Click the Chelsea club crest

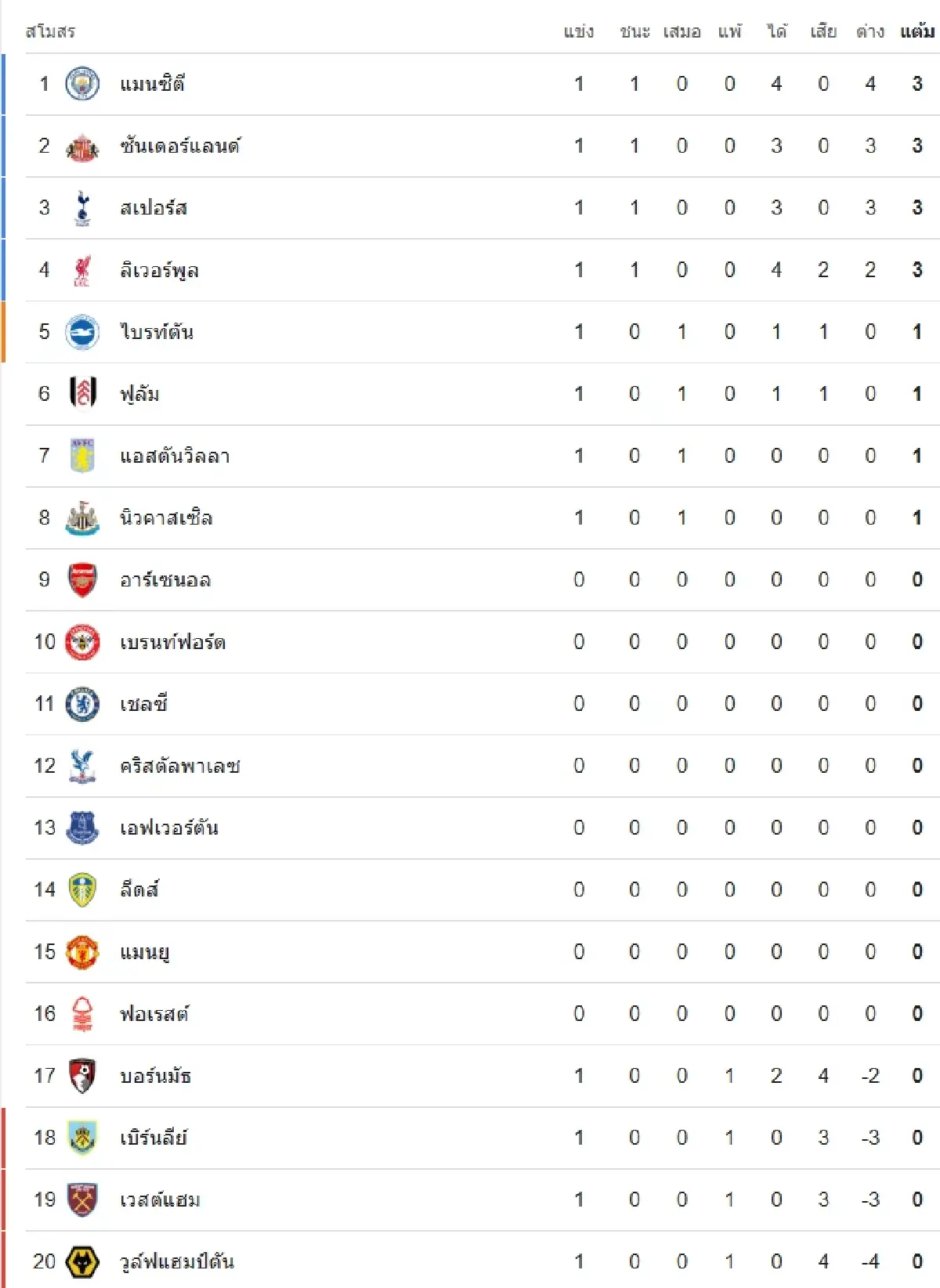tap(82, 704)
